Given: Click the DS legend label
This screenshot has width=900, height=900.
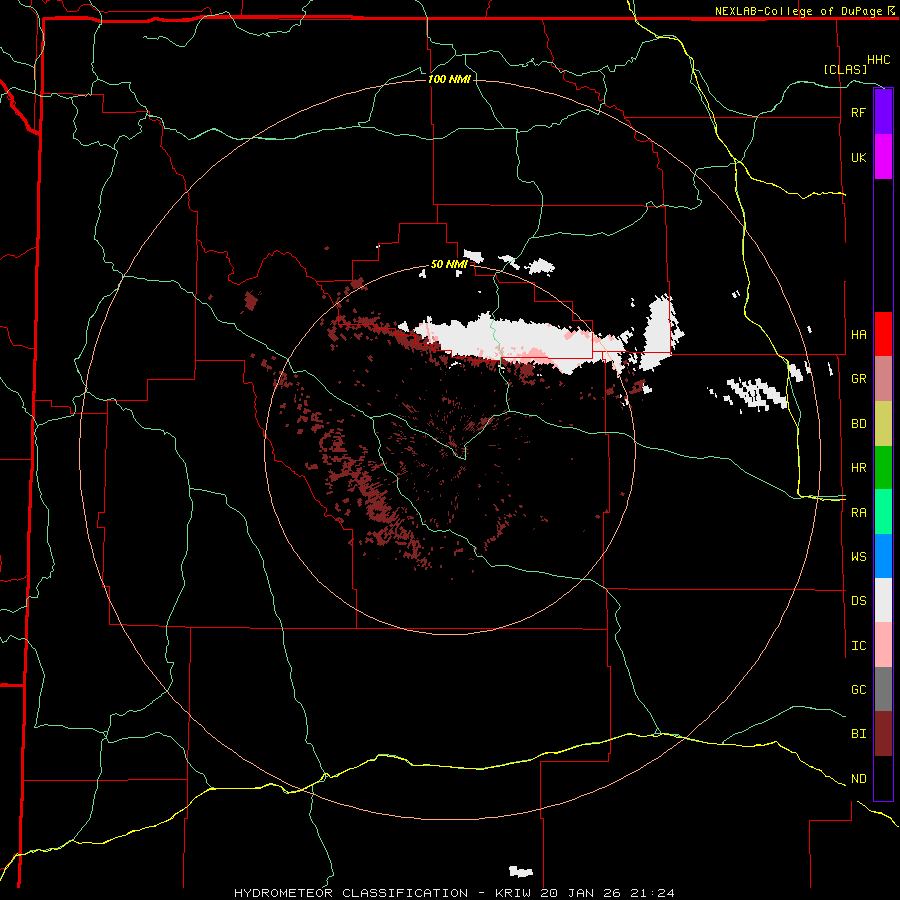Looking at the screenshot, I should [x=858, y=601].
